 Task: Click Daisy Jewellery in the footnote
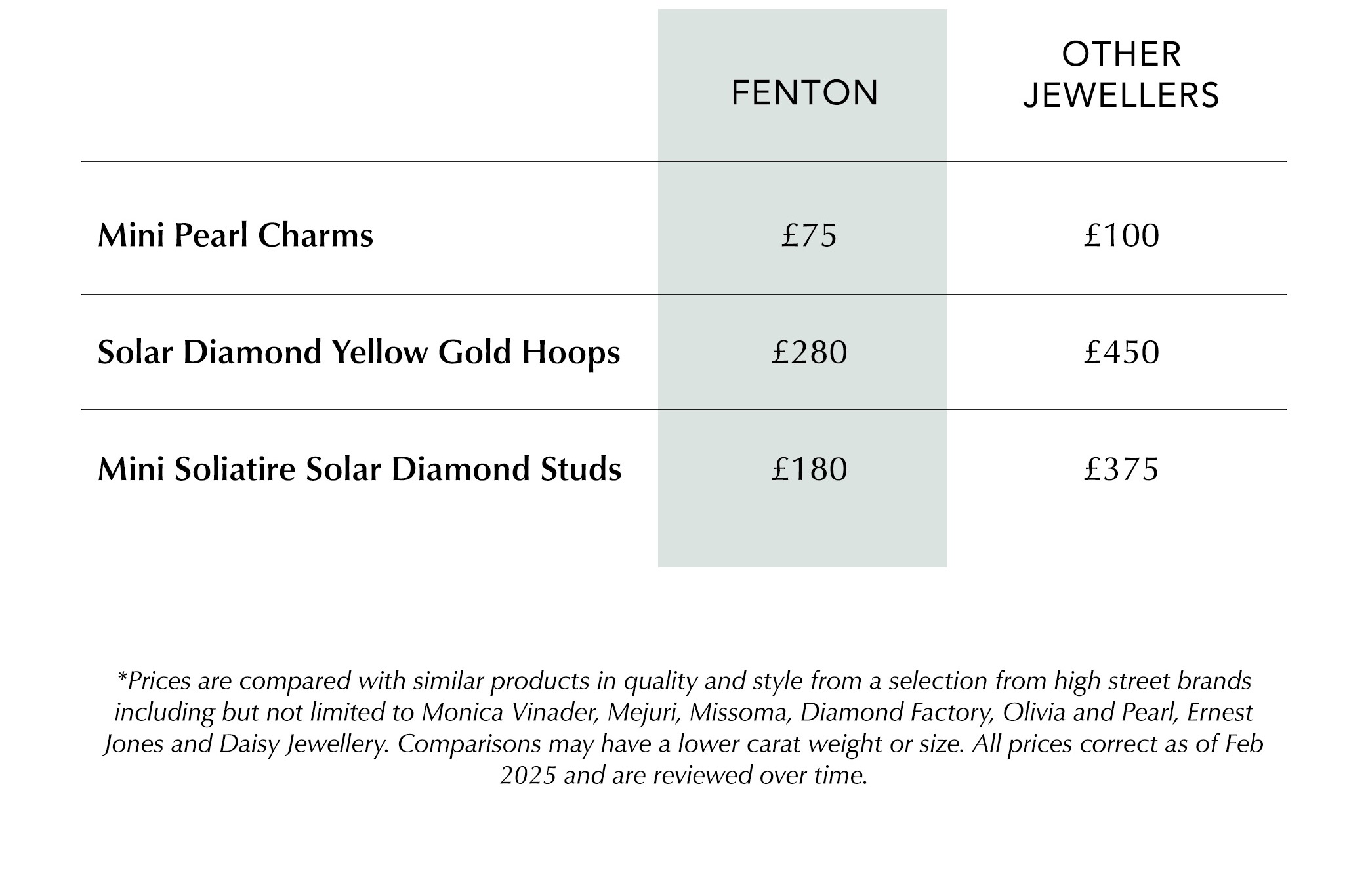tap(304, 744)
